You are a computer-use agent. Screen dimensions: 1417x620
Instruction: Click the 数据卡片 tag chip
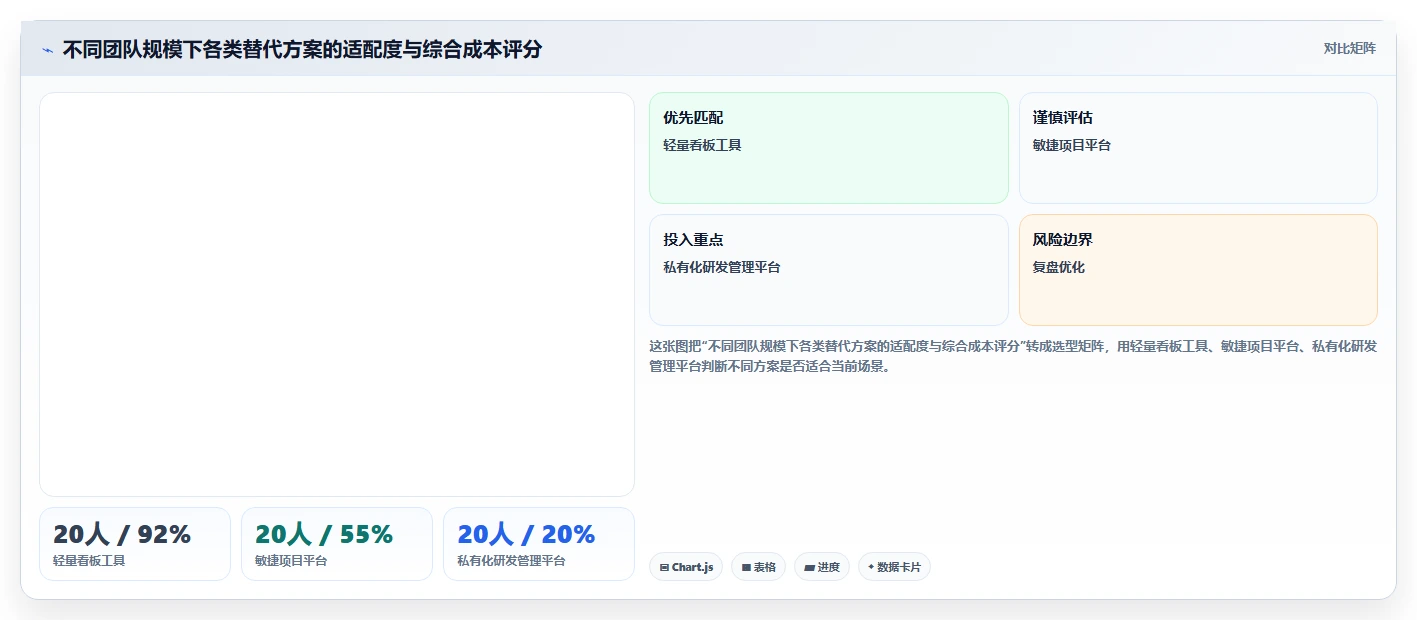pyautogui.click(x=894, y=567)
